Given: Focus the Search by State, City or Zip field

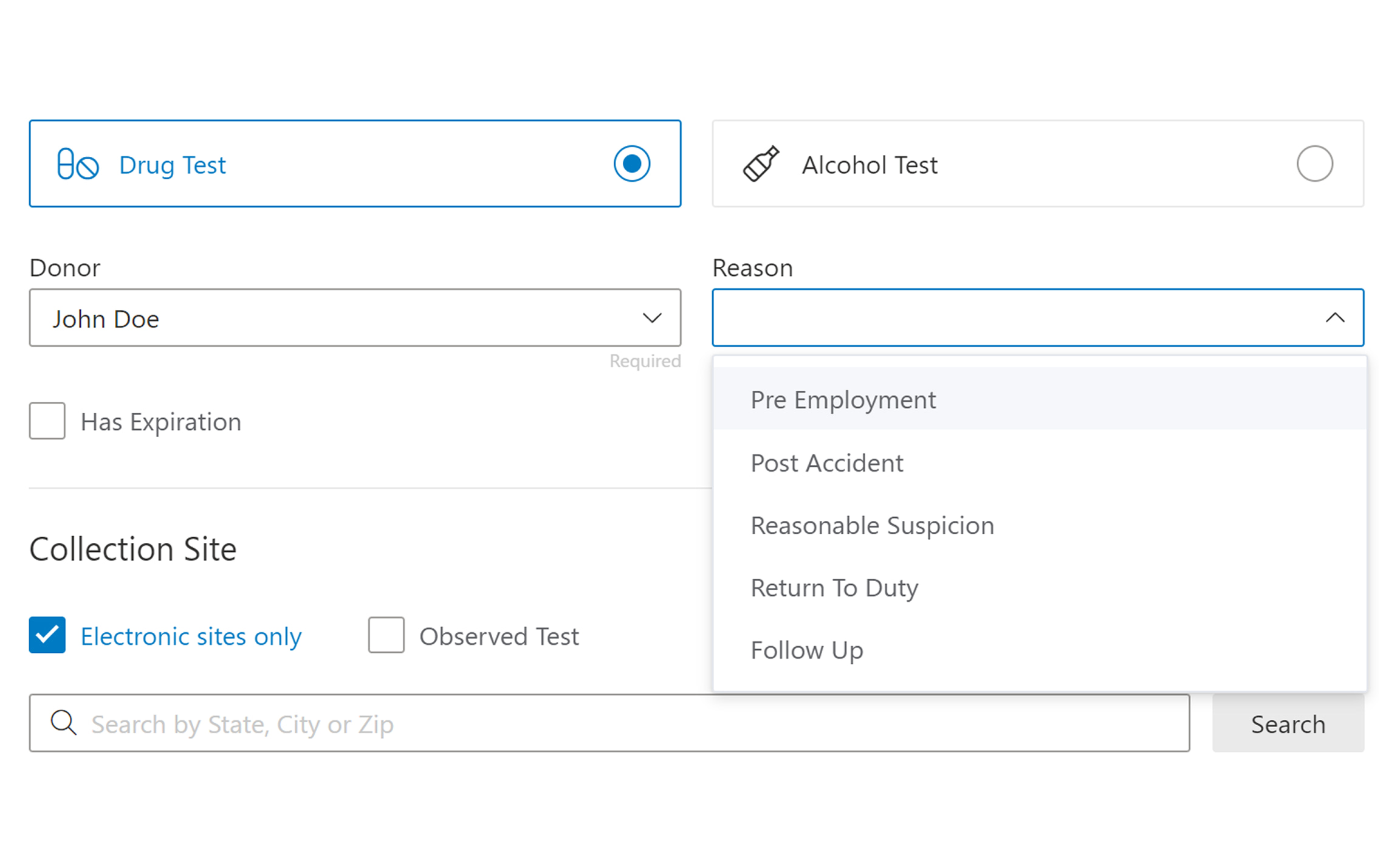Looking at the screenshot, I should point(609,723).
